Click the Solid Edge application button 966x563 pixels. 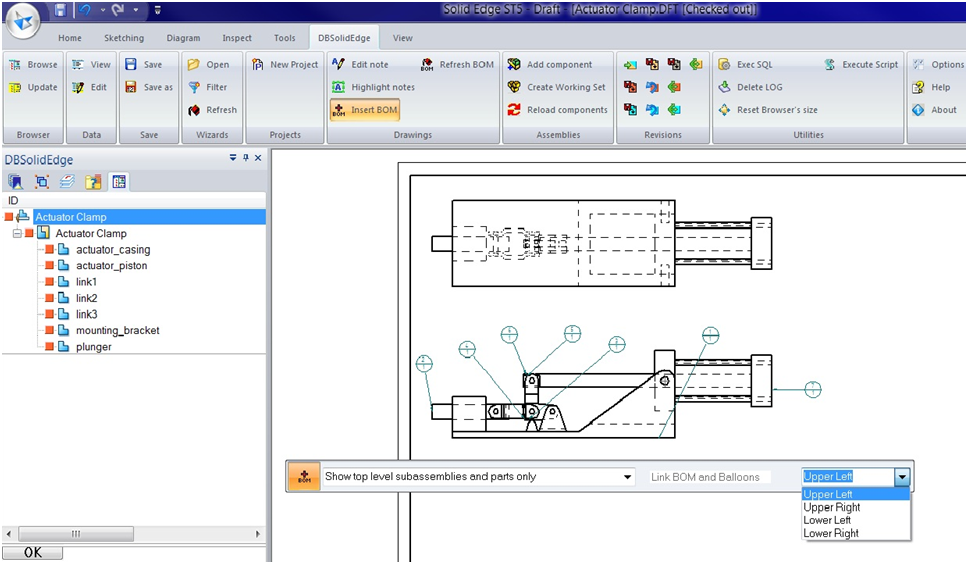coord(23,22)
